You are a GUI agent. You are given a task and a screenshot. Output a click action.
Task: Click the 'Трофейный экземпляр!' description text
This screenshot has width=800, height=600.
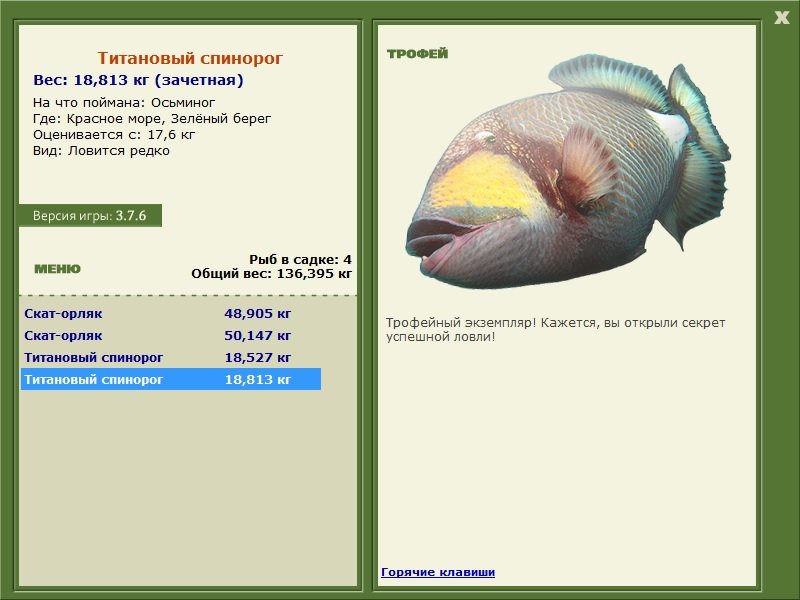(x=555, y=330)
